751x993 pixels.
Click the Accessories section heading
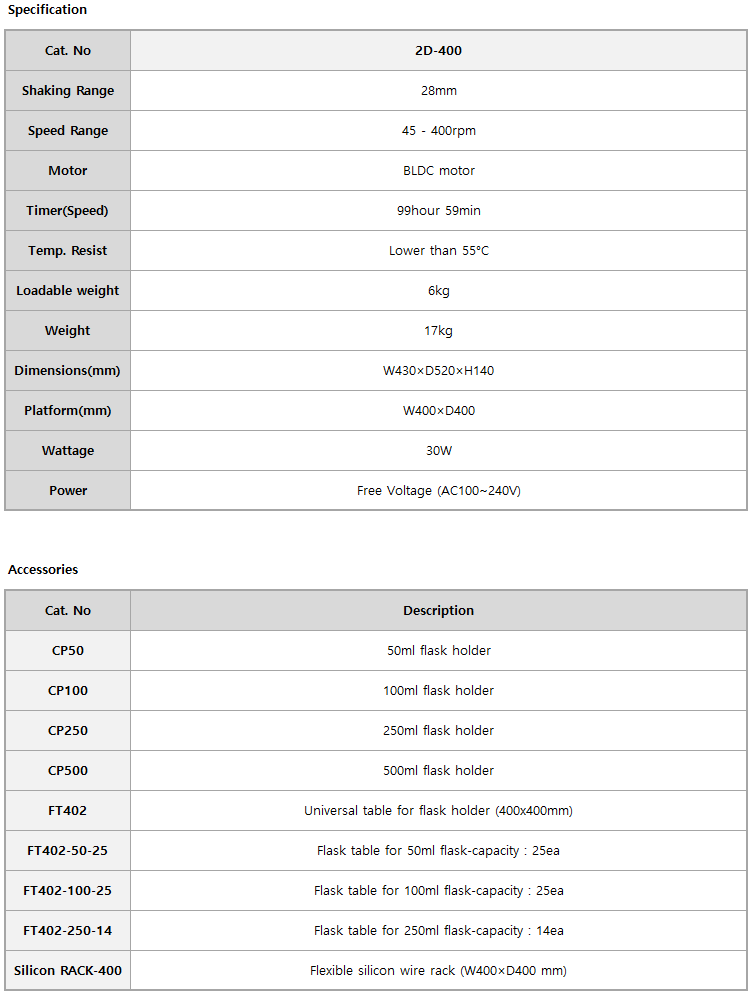click(x=43, y=570)
